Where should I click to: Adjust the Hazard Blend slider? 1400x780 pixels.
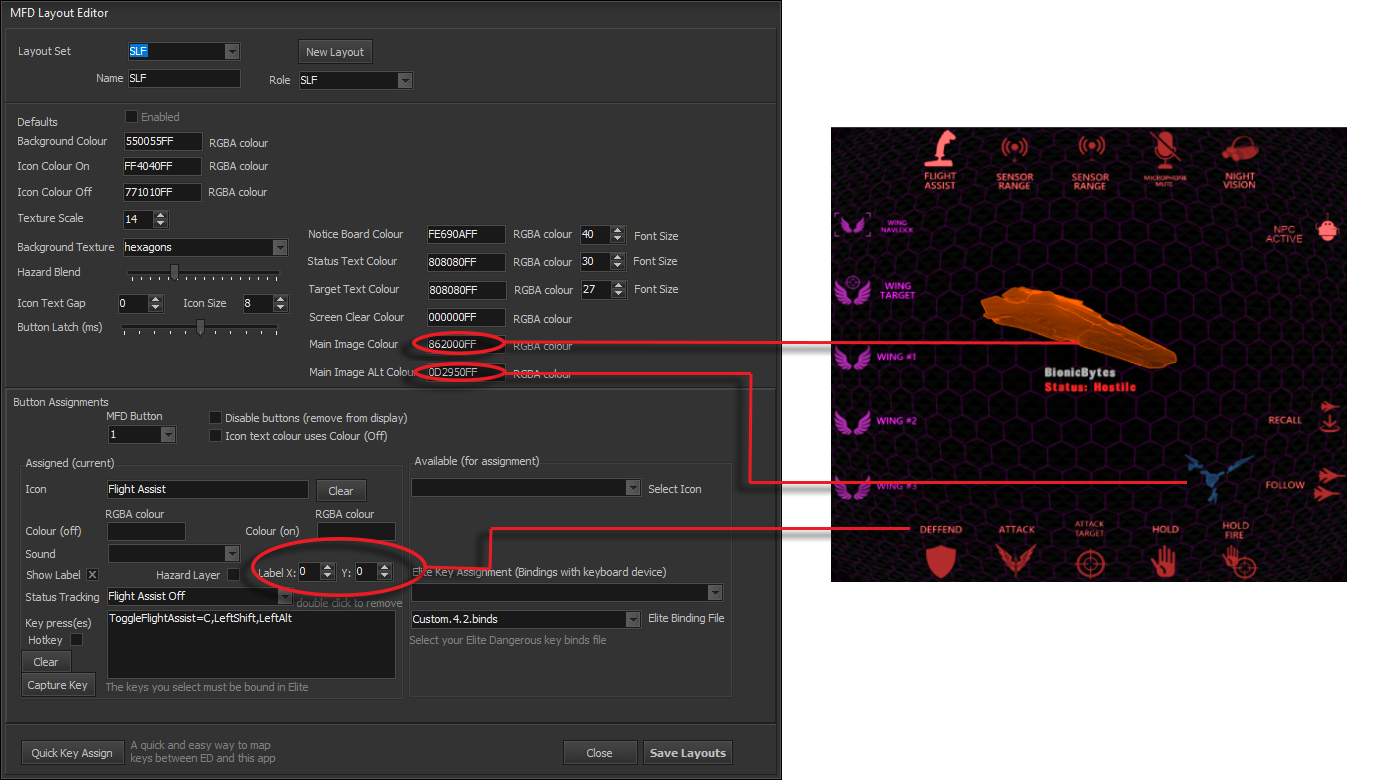click(175, 272)
